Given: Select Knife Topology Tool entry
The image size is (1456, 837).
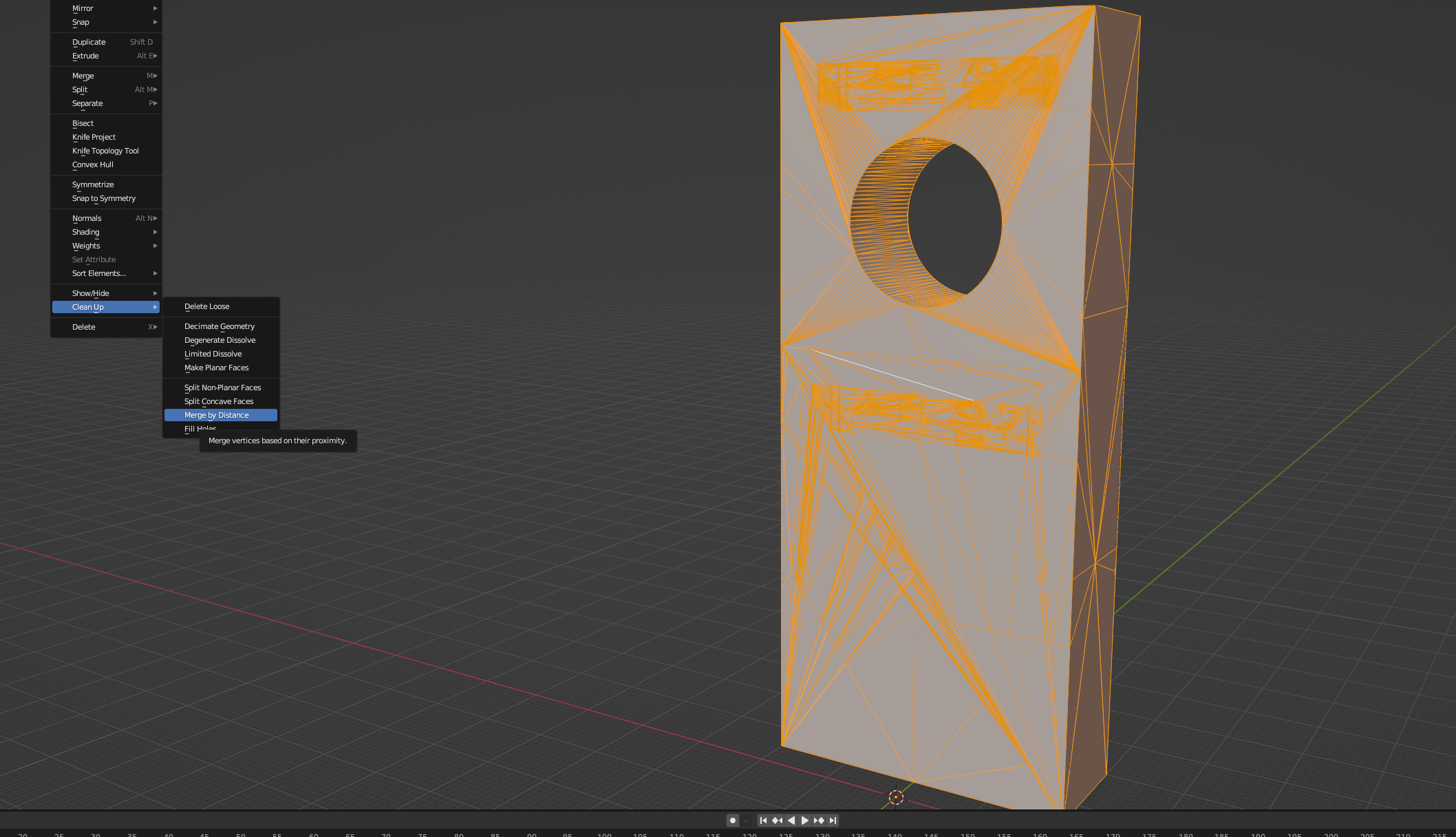Looking at the screenshot, I should click(105, 151).
